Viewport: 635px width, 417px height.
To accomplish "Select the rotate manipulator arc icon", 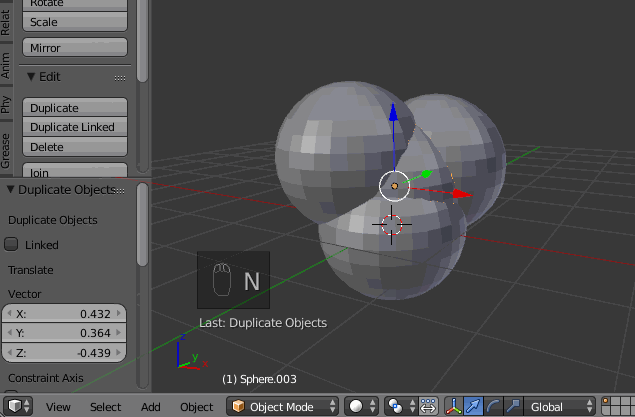I will (x=493, y=406).
